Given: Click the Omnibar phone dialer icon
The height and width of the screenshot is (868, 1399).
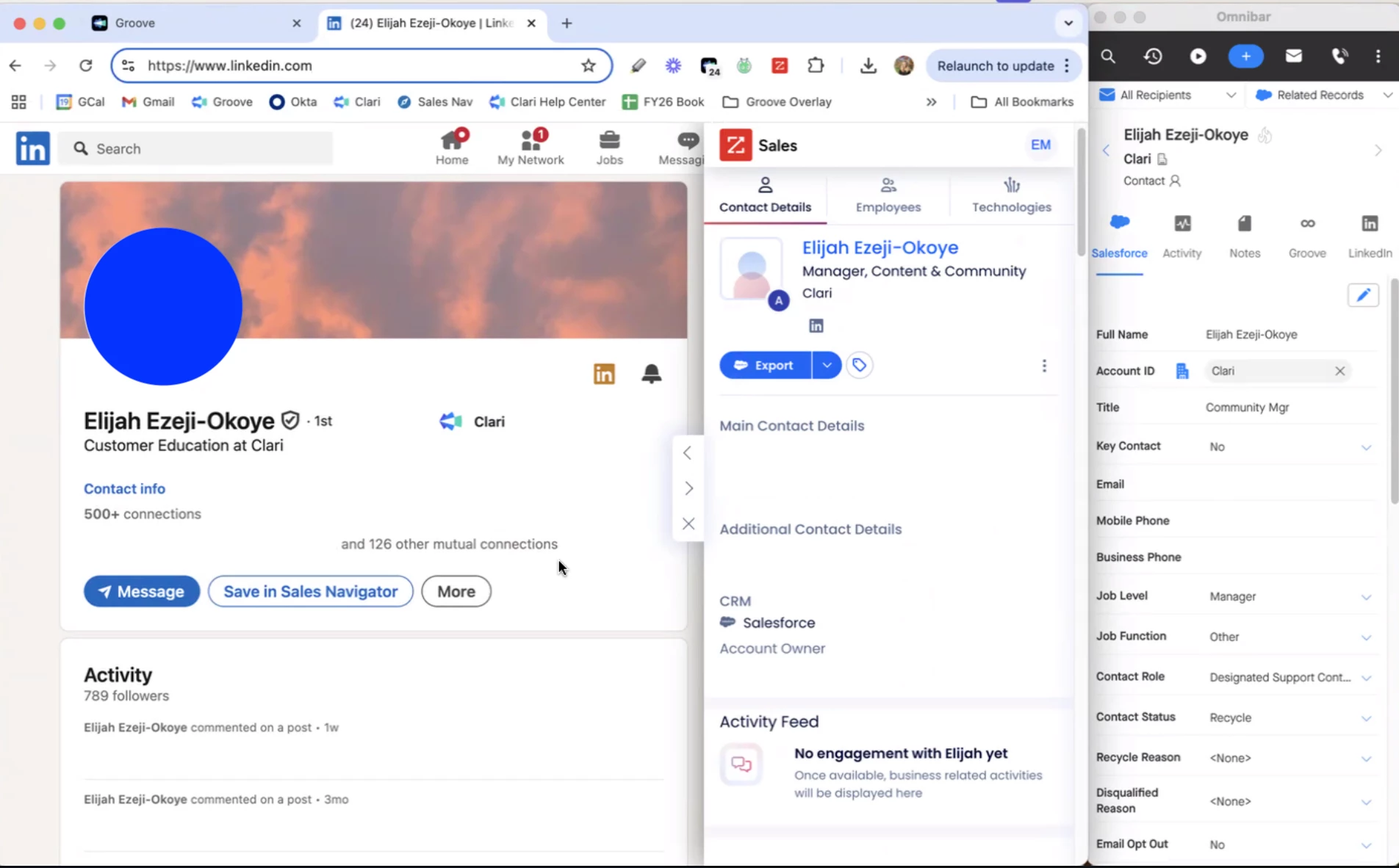Looking at the screenshot, I should click(x=1340, y=57).
